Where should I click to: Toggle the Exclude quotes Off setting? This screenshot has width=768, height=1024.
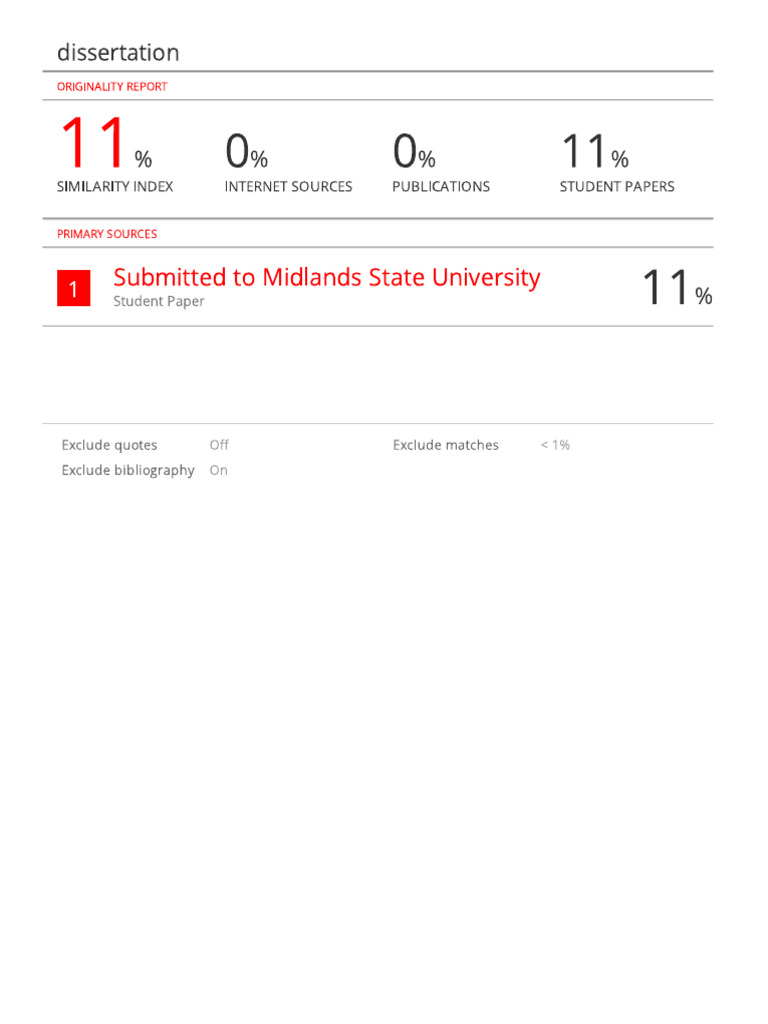tap(219, 445)
